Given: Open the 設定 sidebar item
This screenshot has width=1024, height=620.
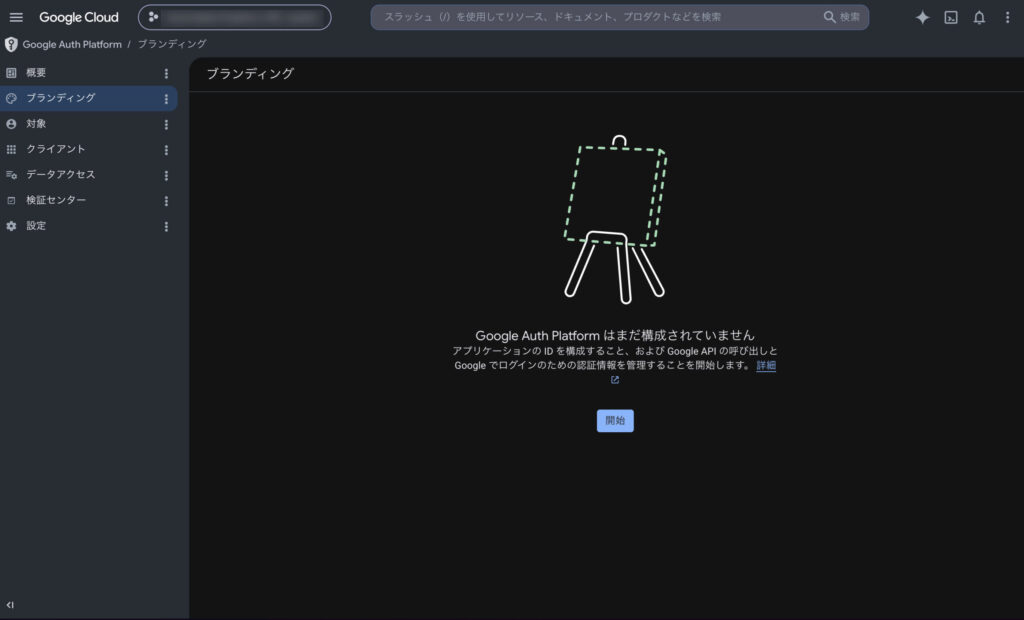Looking at the screenshot, I should click(x=89, y=226).
